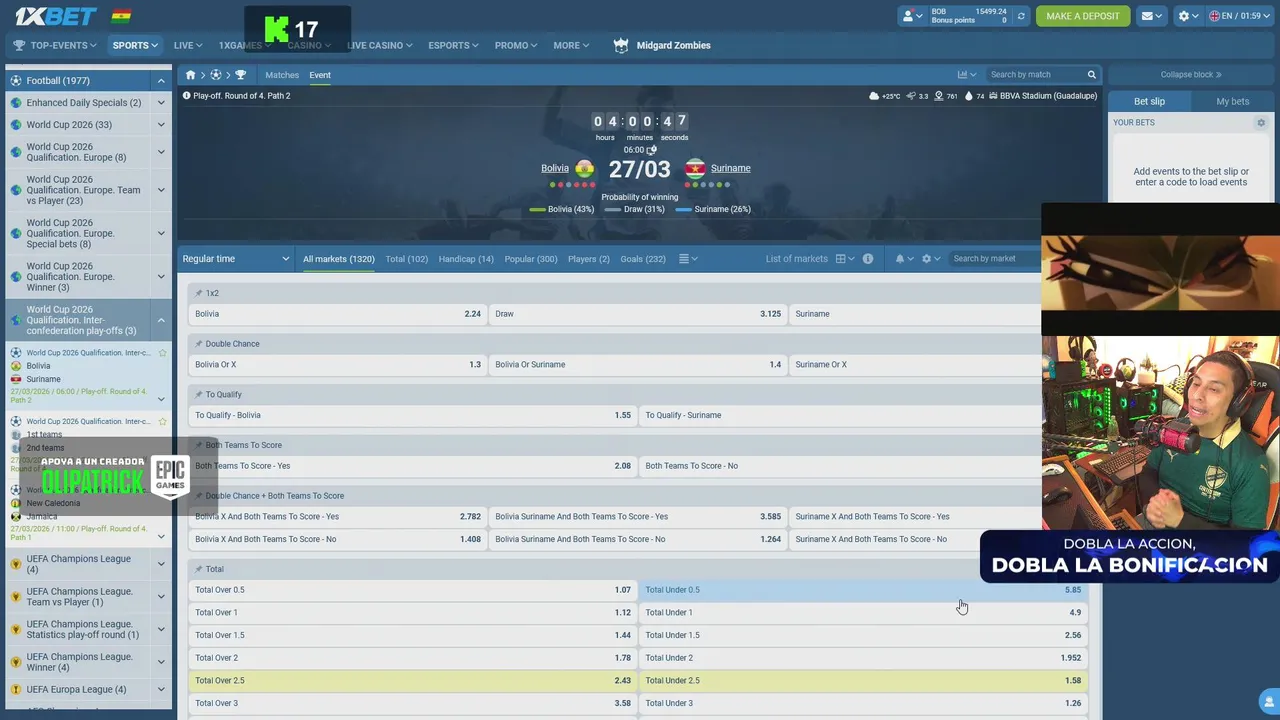Open New Caledonia vs Jamaica match
The image size is (1280, 720).
[86, 510]
